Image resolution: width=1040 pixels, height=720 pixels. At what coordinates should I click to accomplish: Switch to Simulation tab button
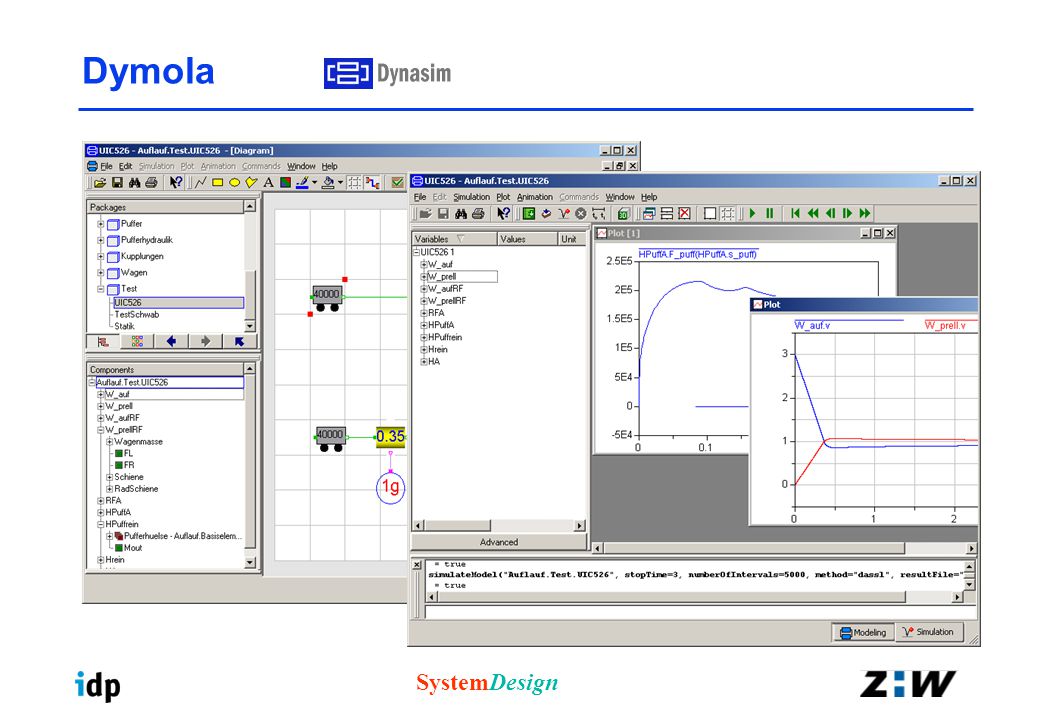coord(928,632)
